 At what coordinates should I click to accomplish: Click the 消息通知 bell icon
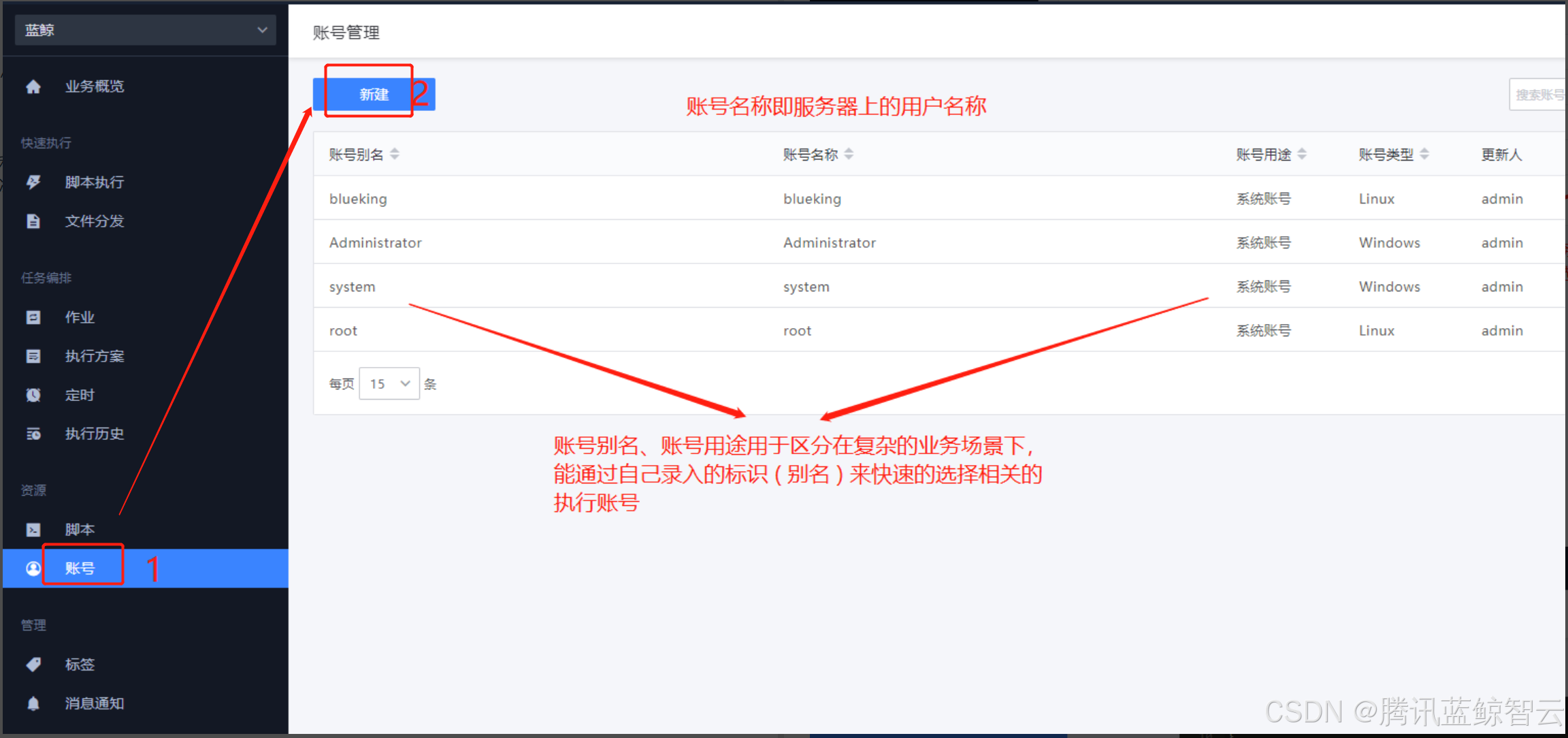click(33, 703)
